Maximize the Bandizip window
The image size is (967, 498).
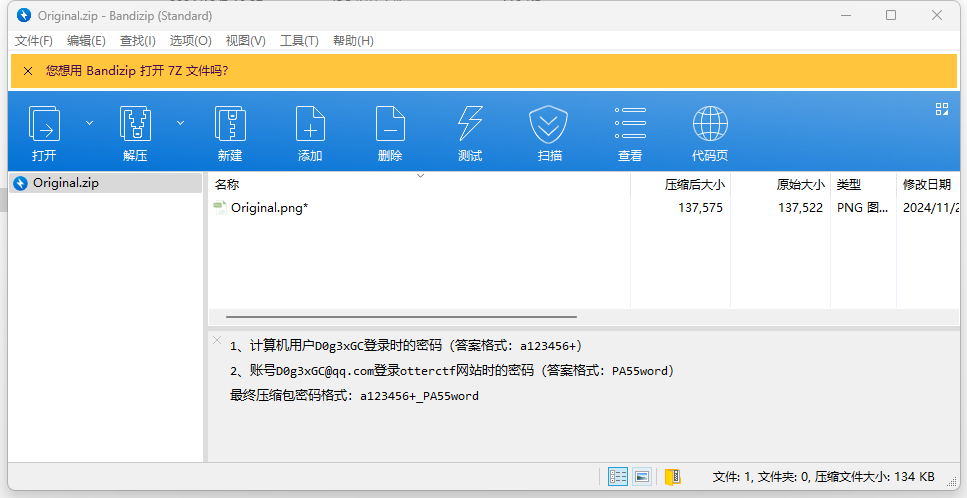point(891,15)
